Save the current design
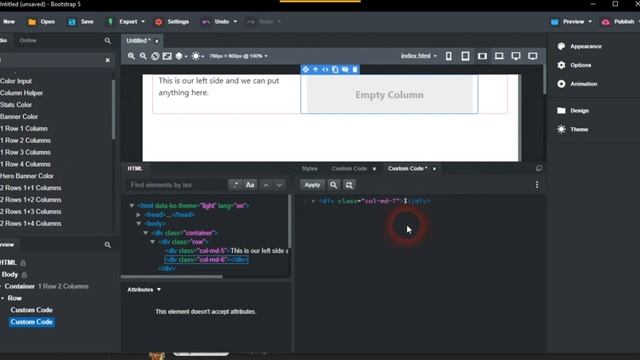 click(81, 22)
